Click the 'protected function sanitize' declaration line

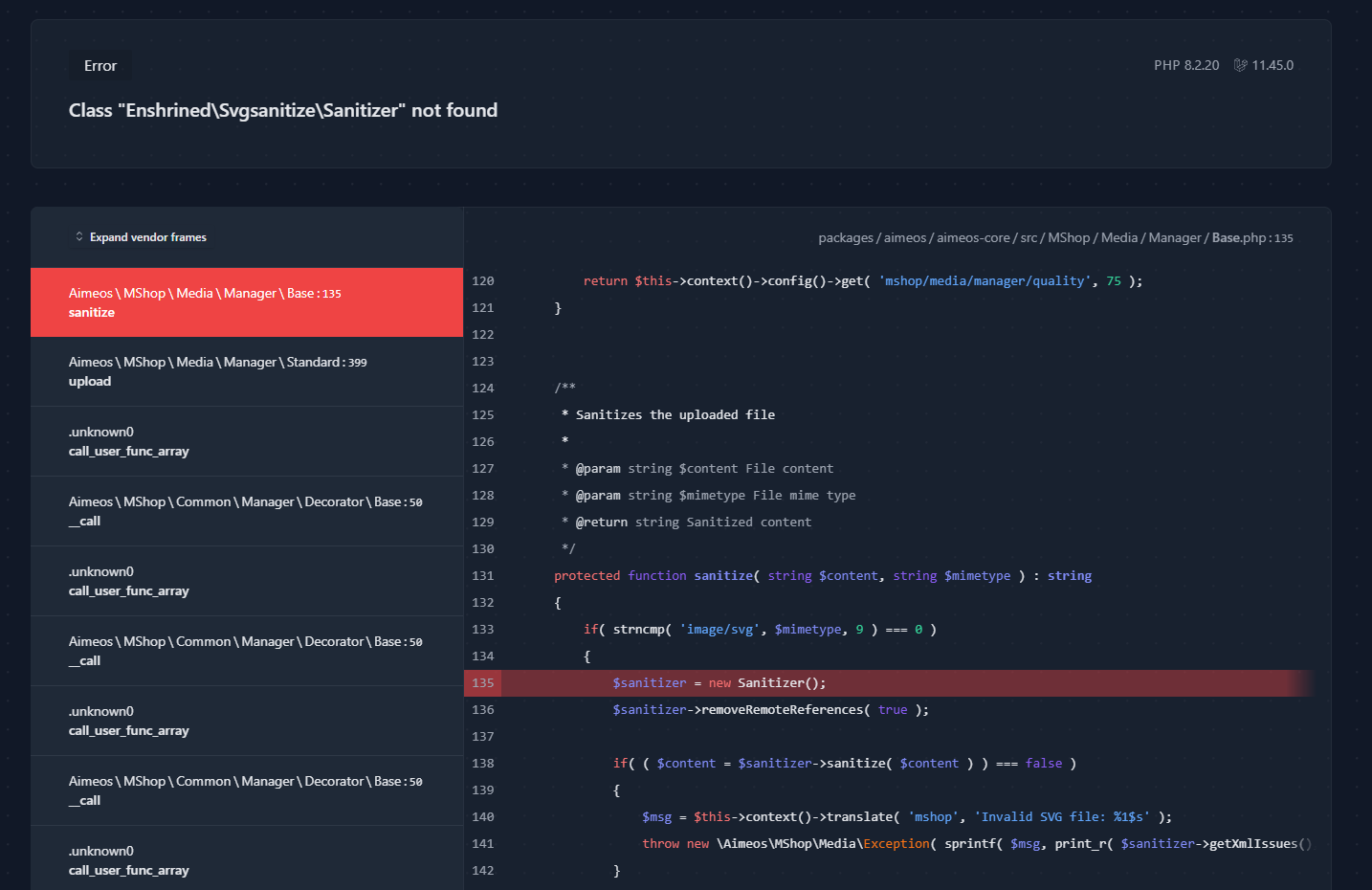pyautogui.click(x=823, y=576)
